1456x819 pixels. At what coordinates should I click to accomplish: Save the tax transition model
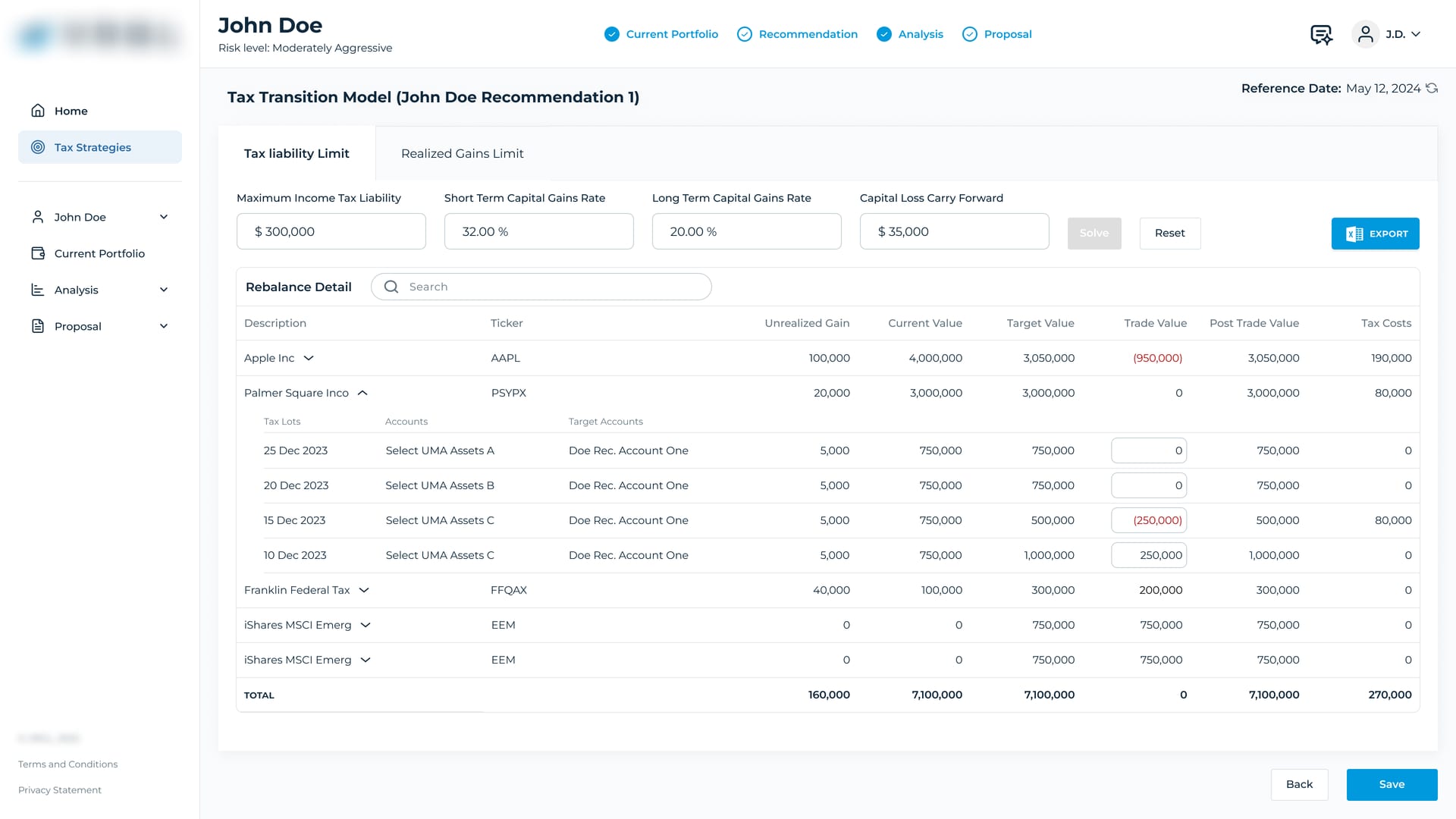(x=1392, y=784)
